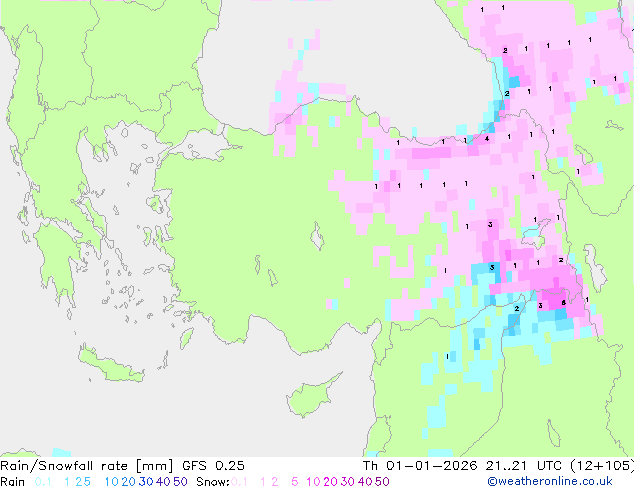Viewport: 634px width, 490px height.
Task: Select the Rain 0.1 legend color value
Action: pos(43,482)
